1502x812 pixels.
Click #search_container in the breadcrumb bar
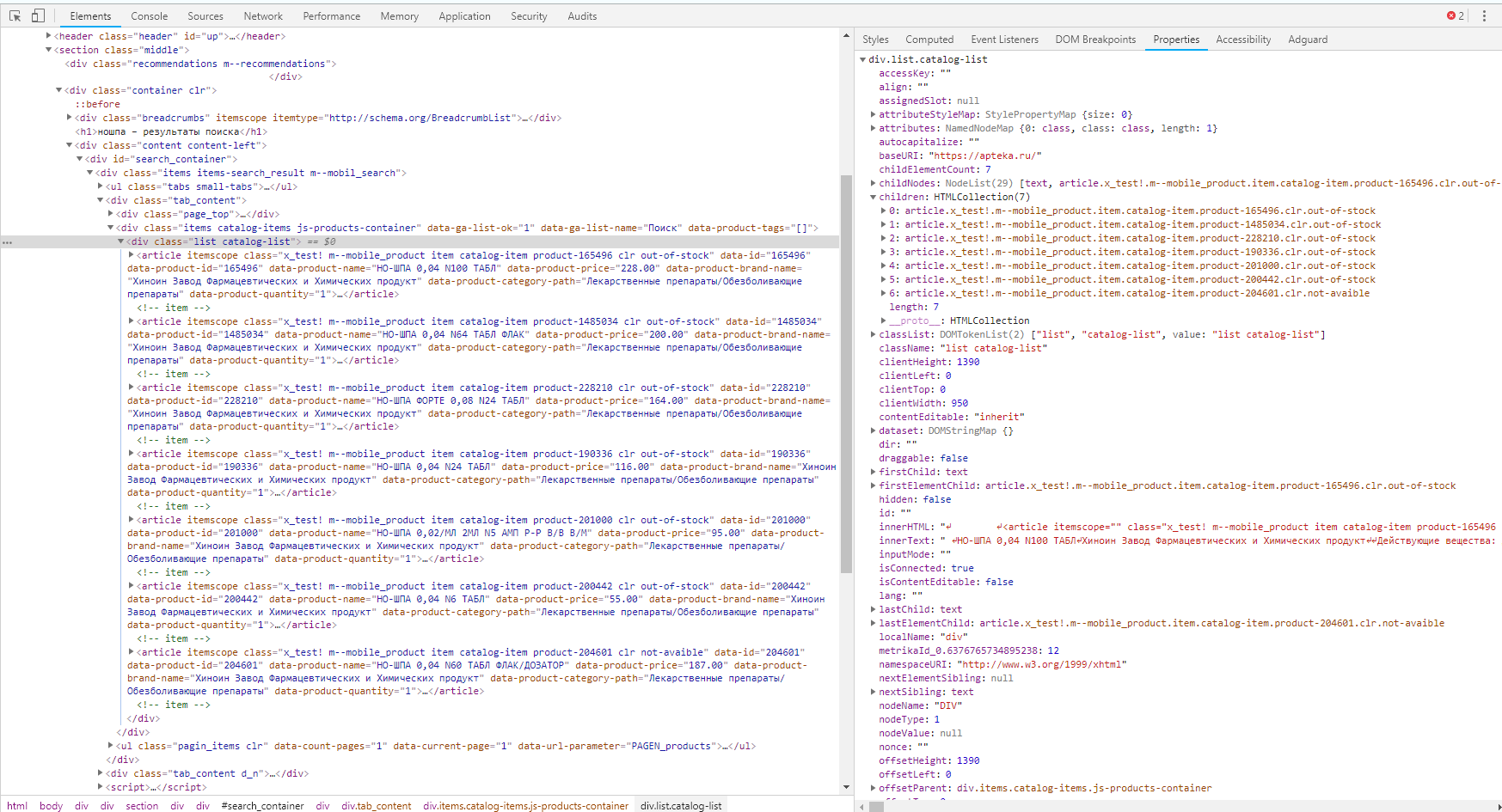point(262,805)
